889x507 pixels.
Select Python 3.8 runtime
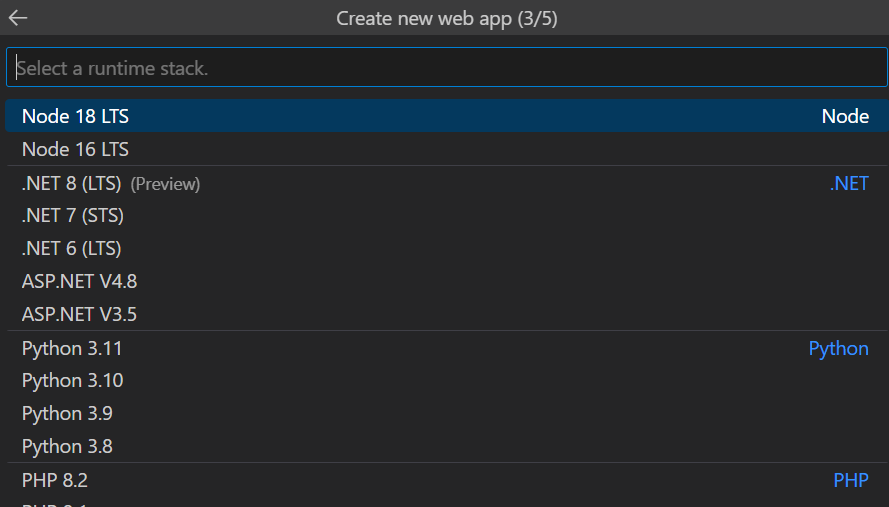click(68, 446)
